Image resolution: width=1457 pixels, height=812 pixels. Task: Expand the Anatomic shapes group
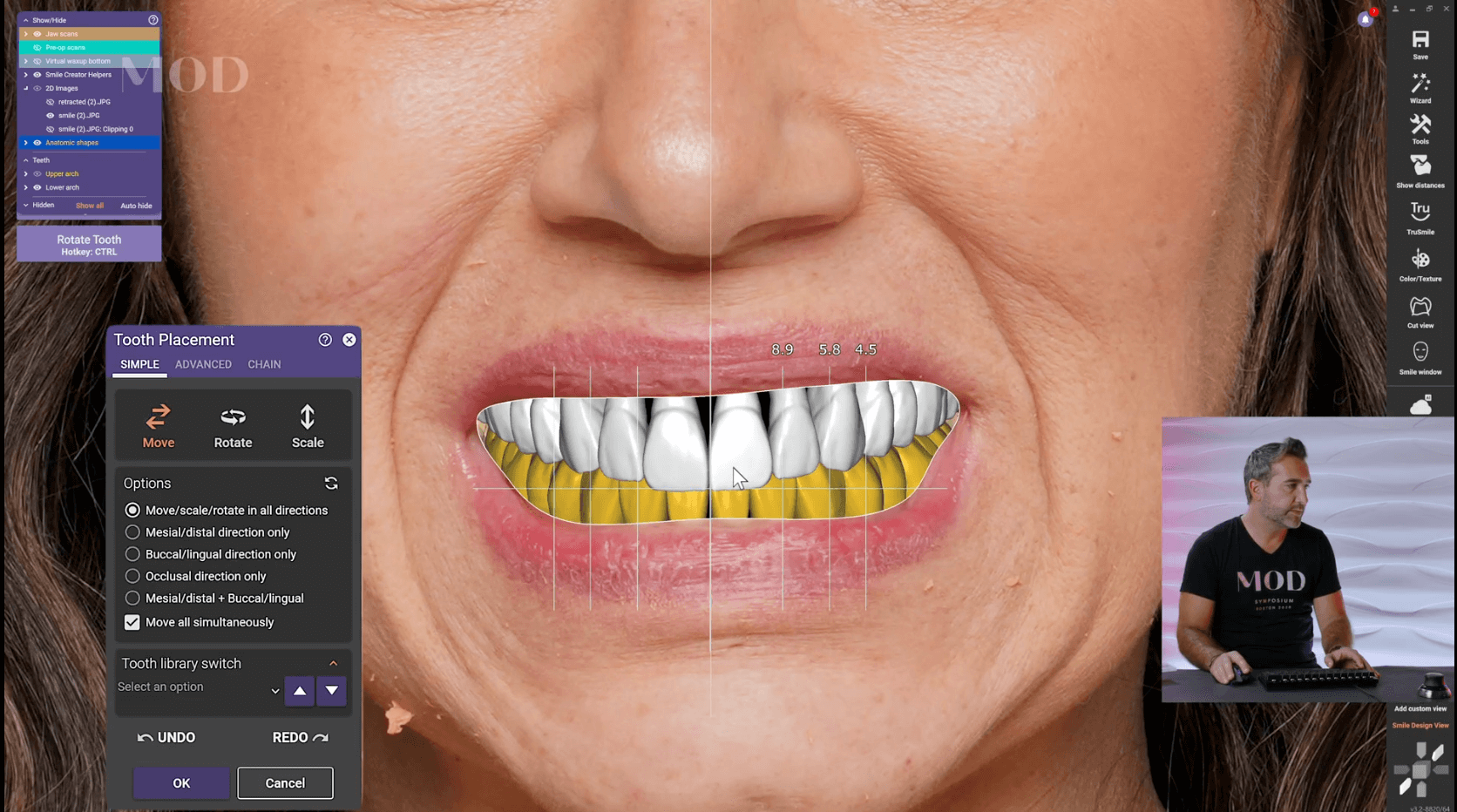pos(26,143)
